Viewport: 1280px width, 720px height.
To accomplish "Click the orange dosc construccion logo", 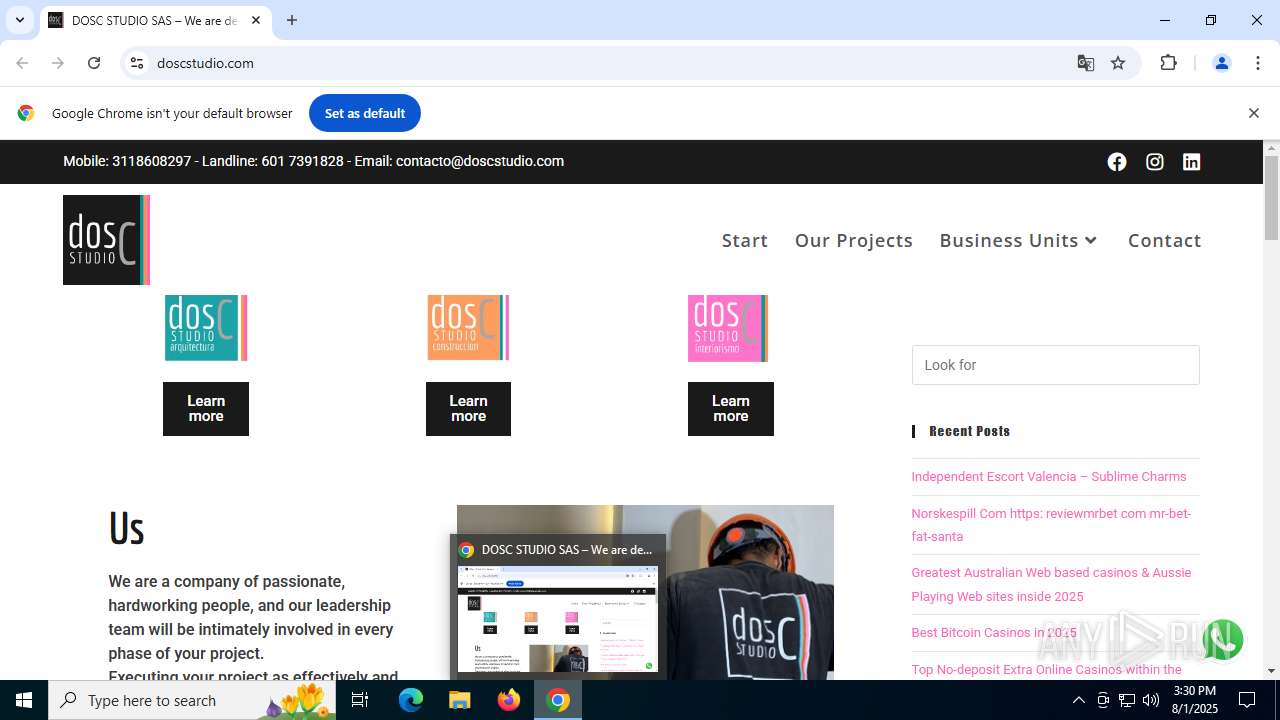I will [468, 328].
